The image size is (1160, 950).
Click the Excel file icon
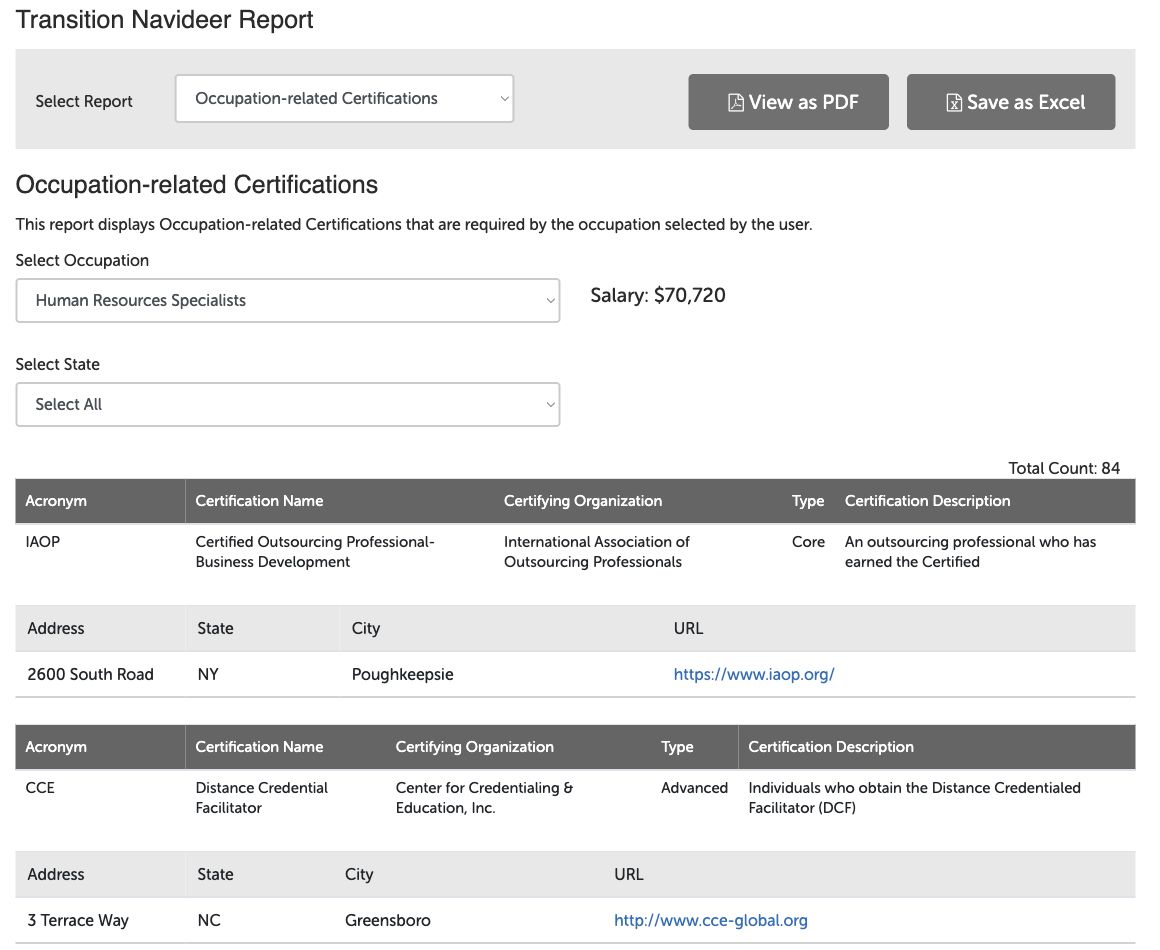pyautogui.click(x=954, y=102)
